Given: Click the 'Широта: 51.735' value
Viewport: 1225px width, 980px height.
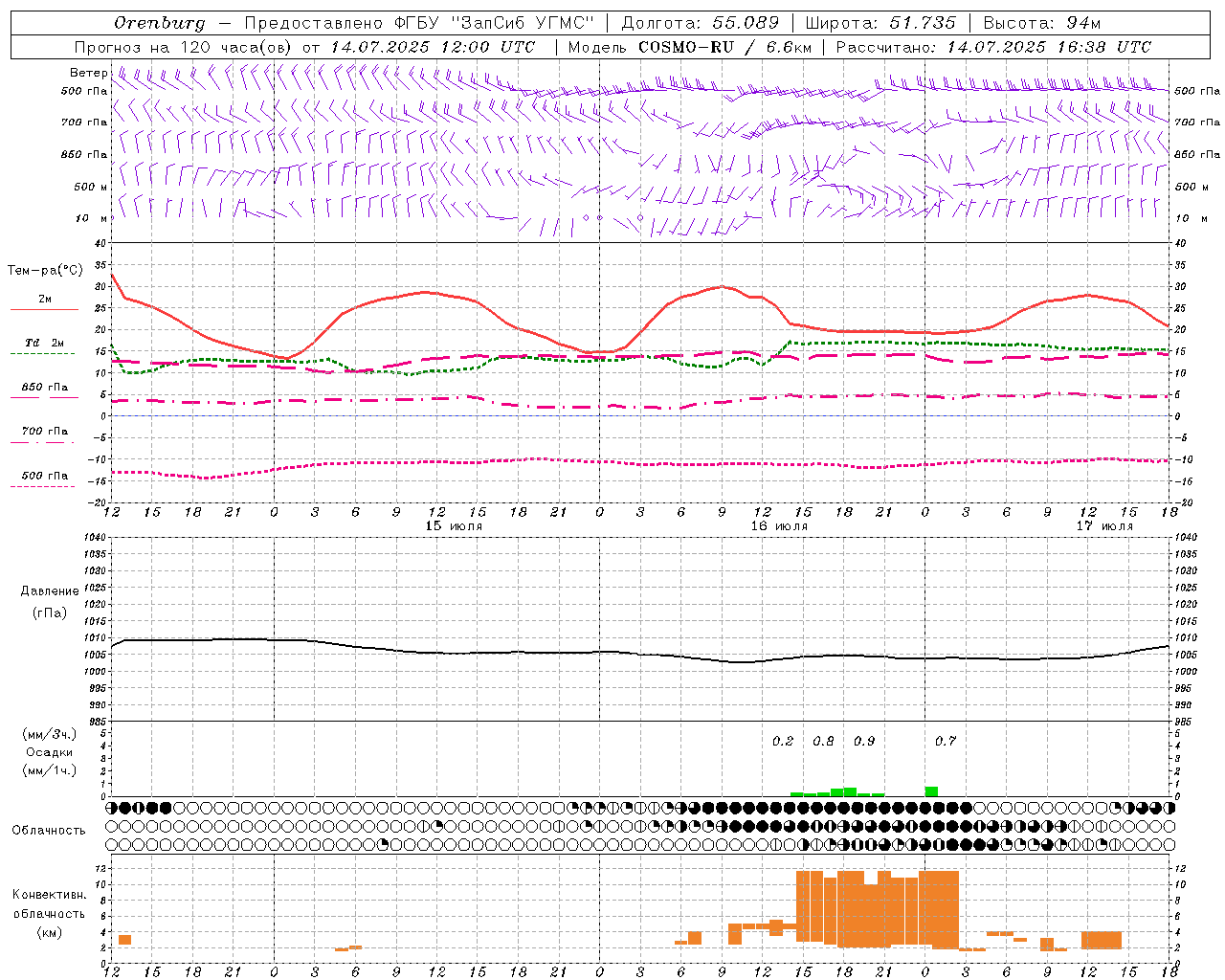Looking at the screenshot, I should (880, 23).
